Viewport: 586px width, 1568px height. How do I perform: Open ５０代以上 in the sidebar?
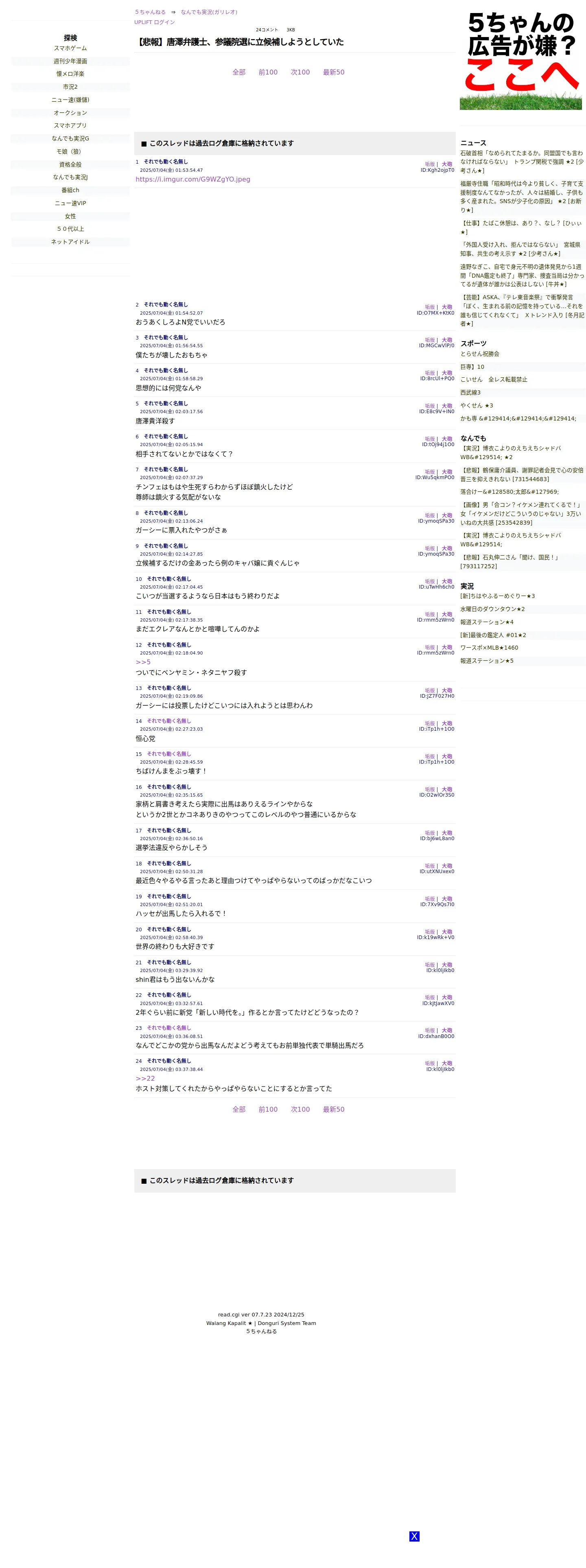coord(70,230)
